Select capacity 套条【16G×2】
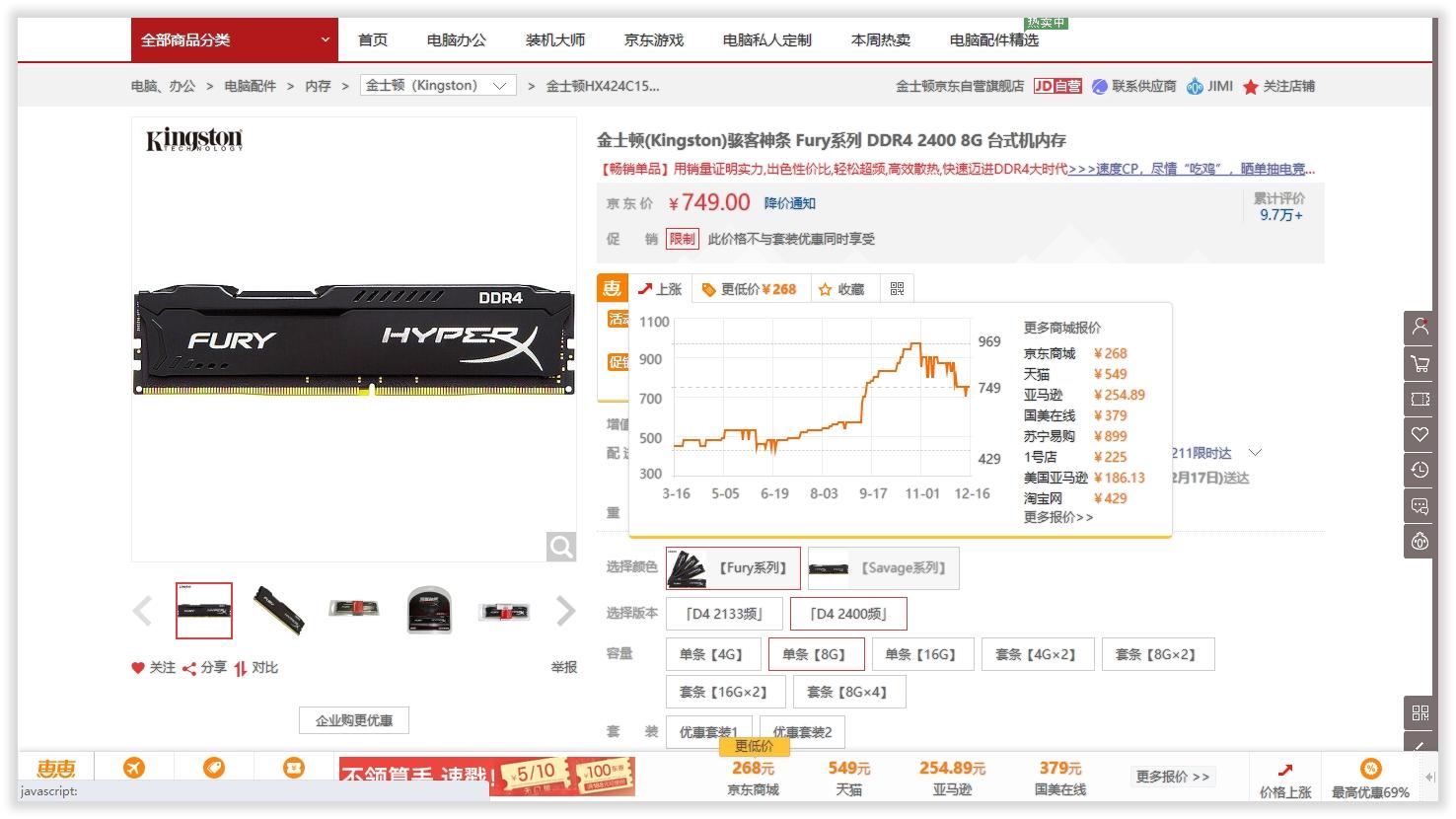 [725, 692]
